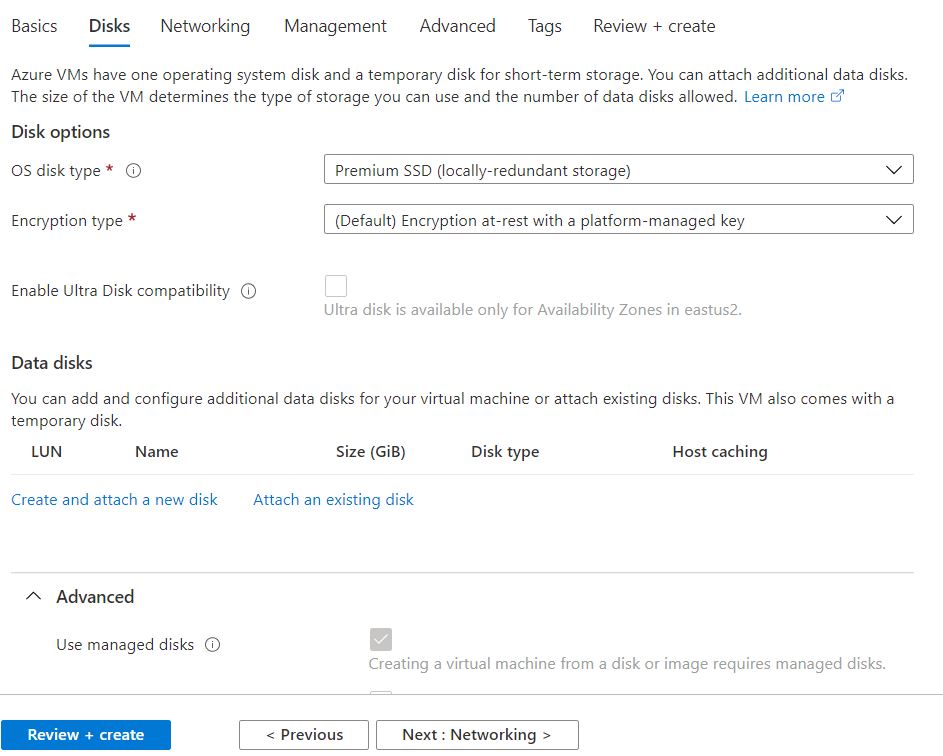This screenshot has width=943, height=756.
Task: Click external link icon after Learn more
Action: [838, 97]
